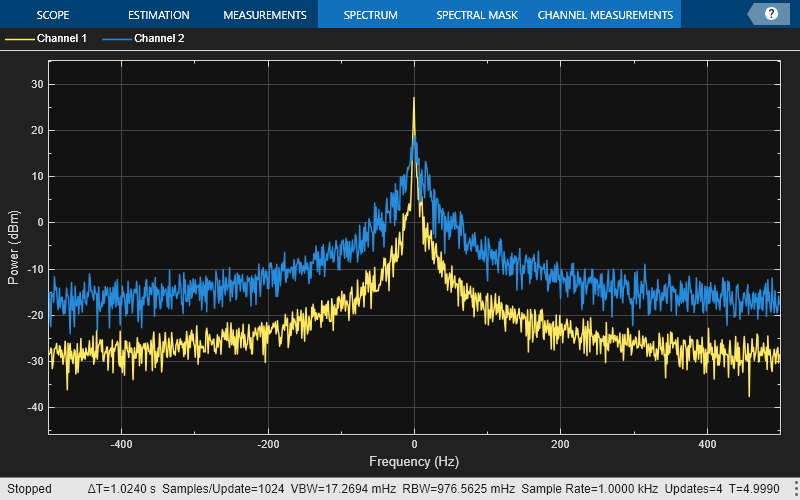Image resolution: width=800 pixels, height=500 pixels.
Task: Click the 200 x-axis tick label
Action: (x=560, y=444)
